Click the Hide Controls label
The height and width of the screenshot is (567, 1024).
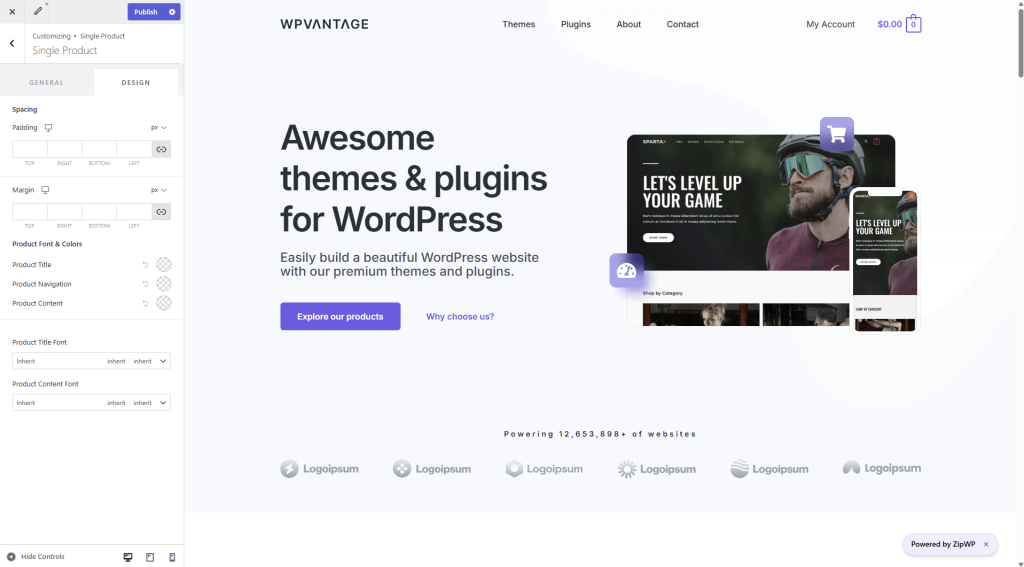(x=42, y=557)
